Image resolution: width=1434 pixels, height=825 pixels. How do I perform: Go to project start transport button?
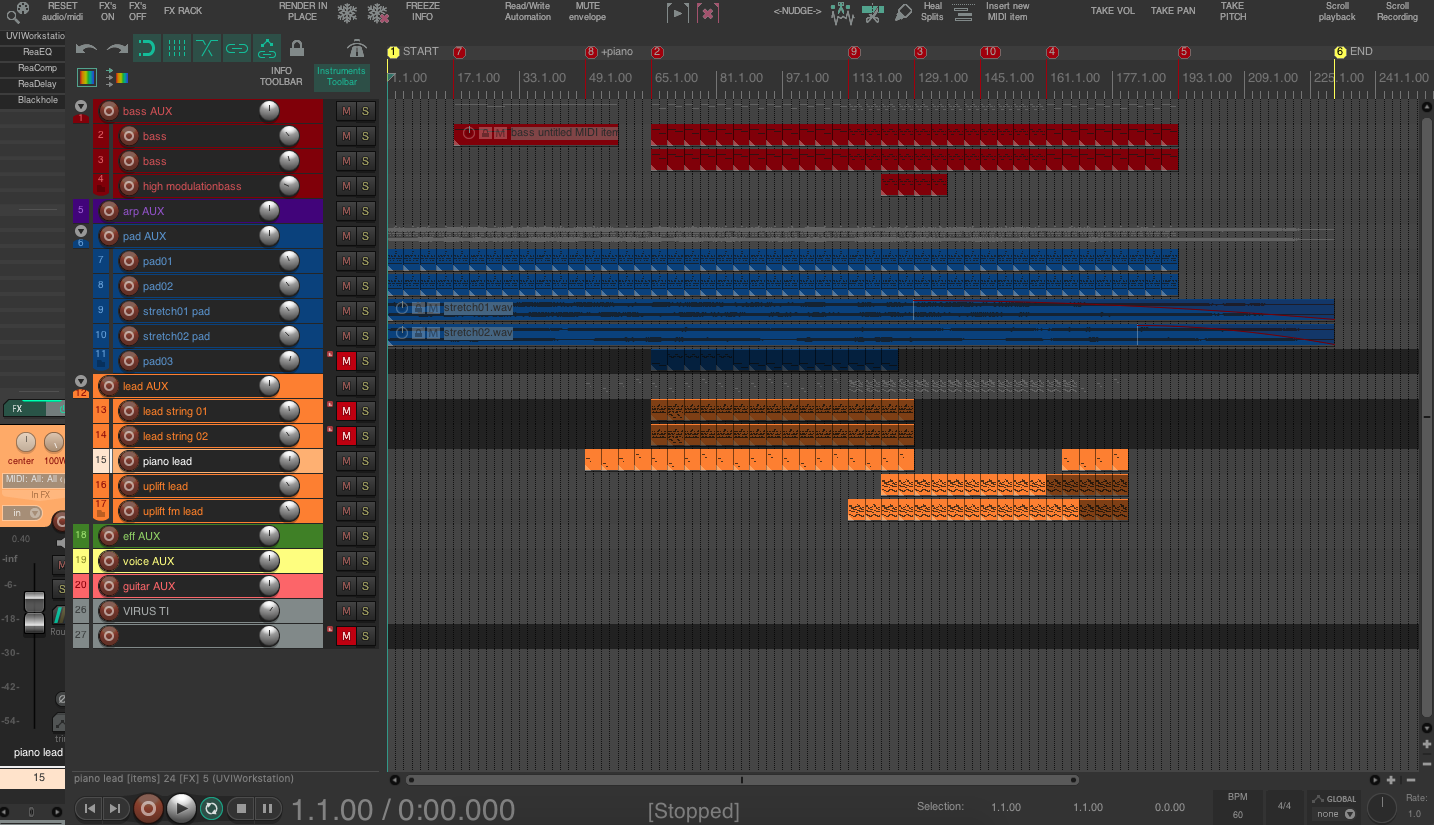pos(90,808)
